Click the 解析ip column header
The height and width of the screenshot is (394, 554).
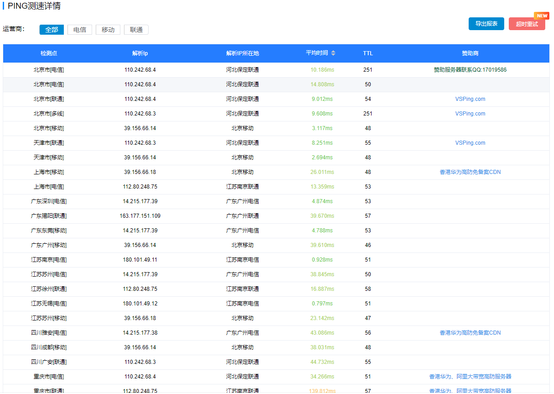140,53
